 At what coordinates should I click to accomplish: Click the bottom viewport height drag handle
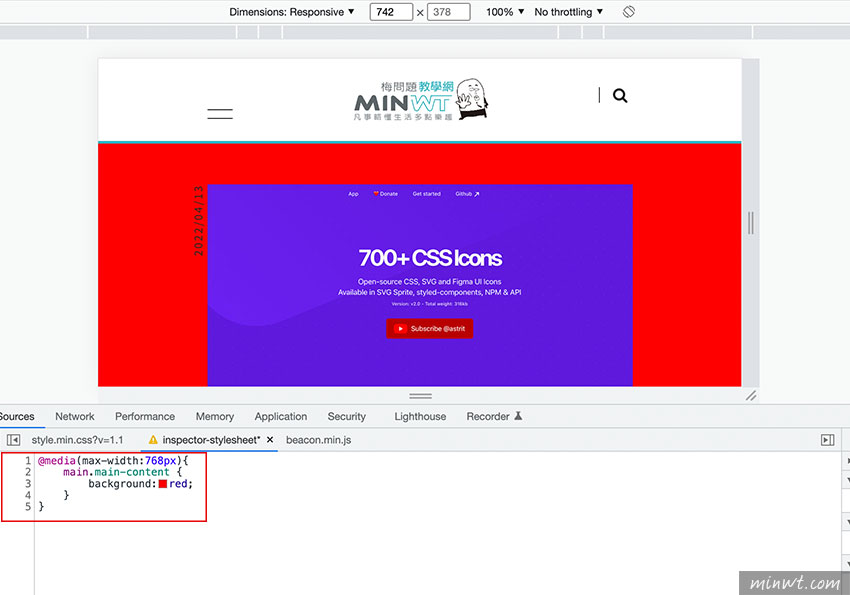(421, 396)
